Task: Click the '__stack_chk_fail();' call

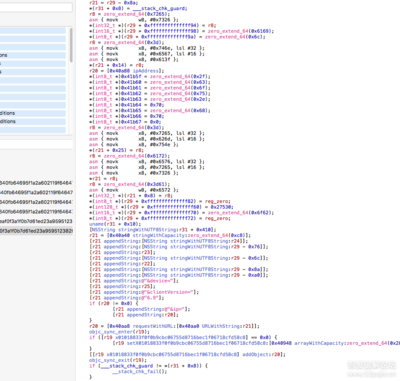Action: 139,371
